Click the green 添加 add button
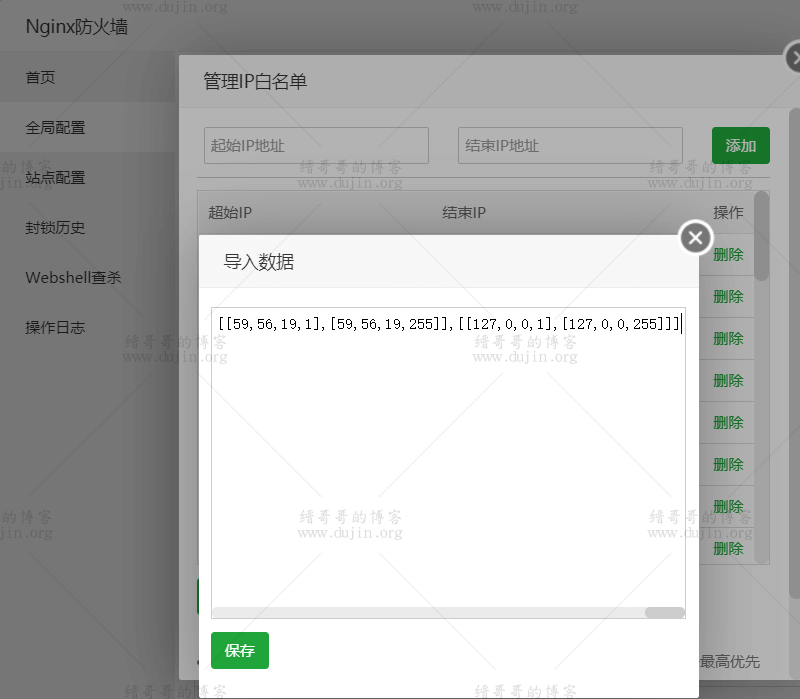The image size is (800, 699). 741,145
